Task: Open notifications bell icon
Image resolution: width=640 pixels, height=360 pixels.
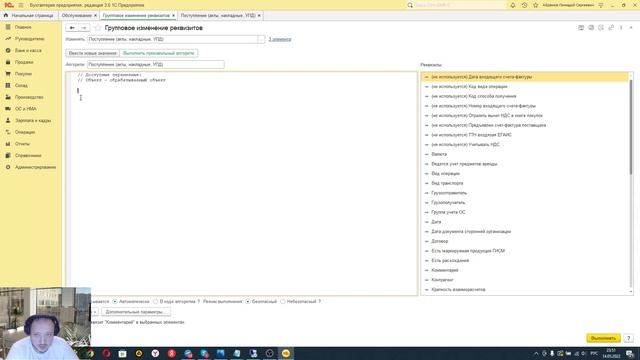Action: pos(513,5)
